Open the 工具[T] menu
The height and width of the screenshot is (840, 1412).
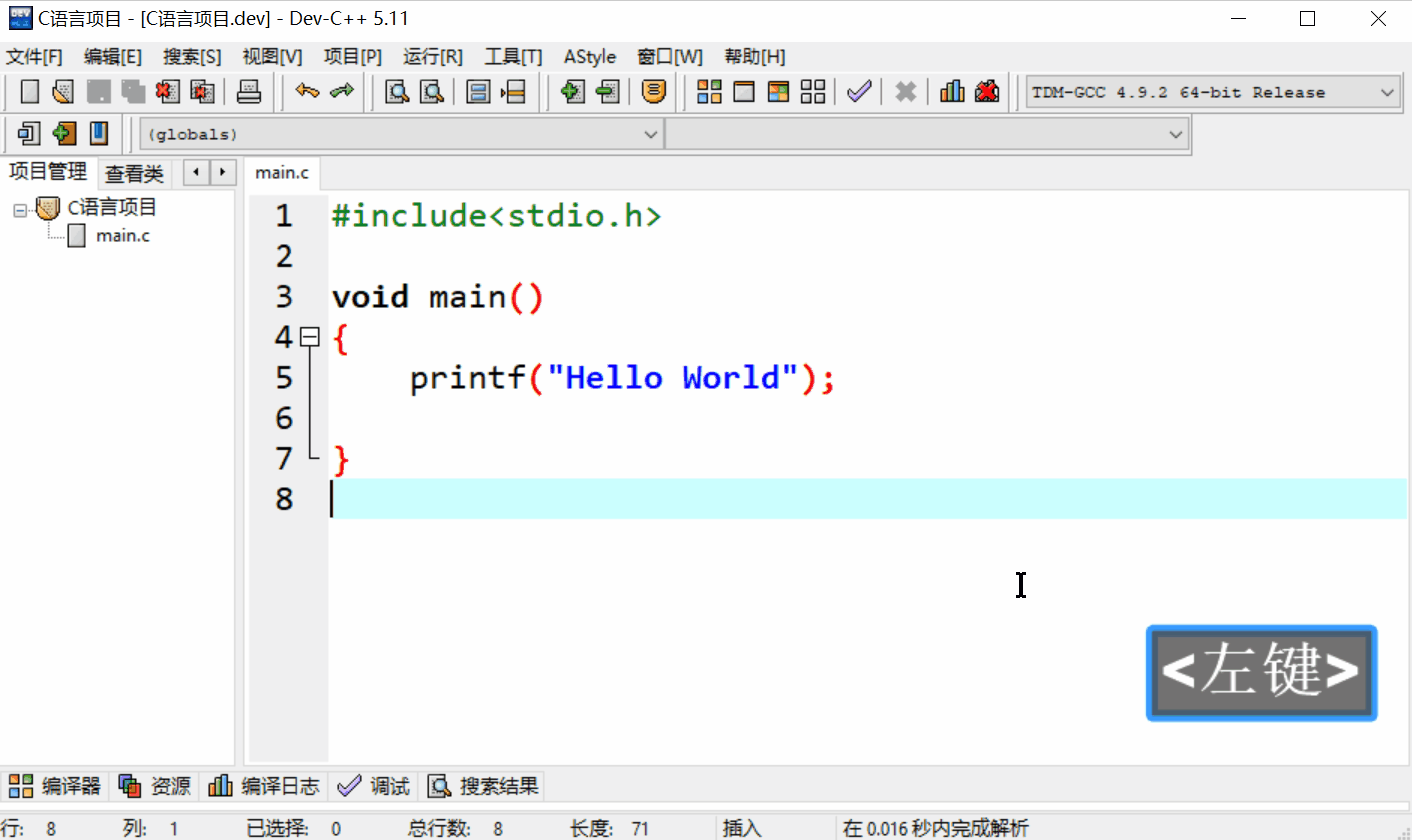coord(513,57)
